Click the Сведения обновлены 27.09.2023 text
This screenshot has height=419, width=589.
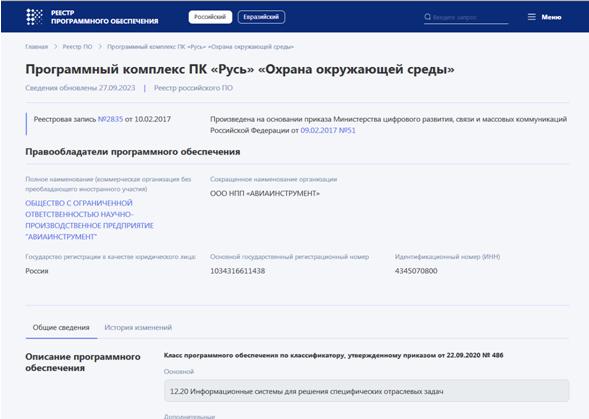[80, 88]
